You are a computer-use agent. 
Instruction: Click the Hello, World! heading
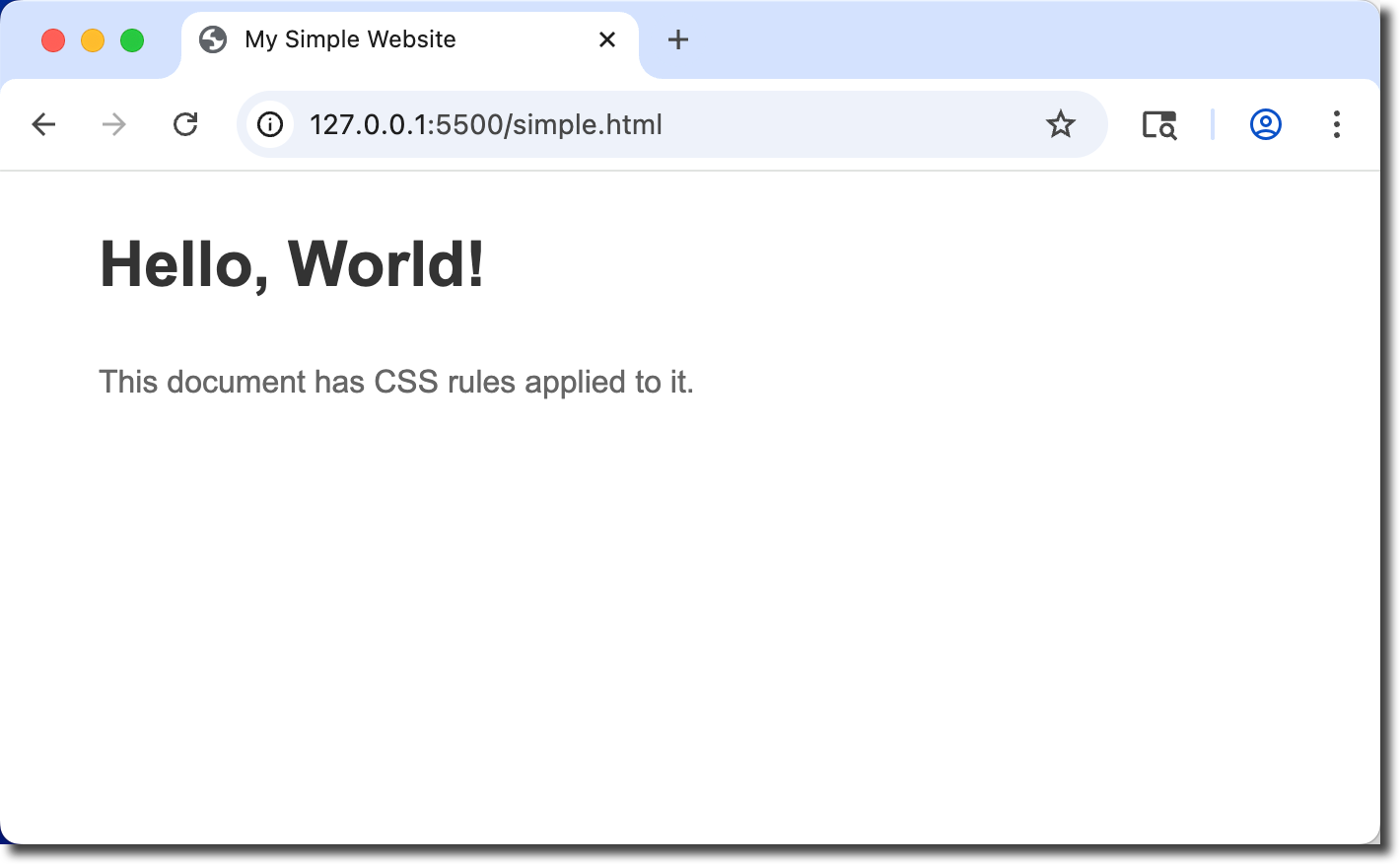tap(292, 264)
